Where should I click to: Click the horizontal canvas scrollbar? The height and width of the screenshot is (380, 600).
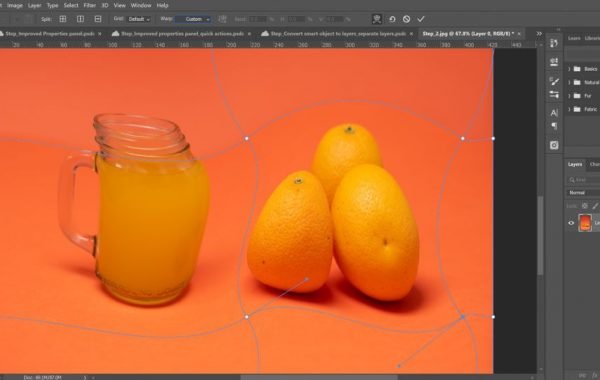tap(319, 377)
